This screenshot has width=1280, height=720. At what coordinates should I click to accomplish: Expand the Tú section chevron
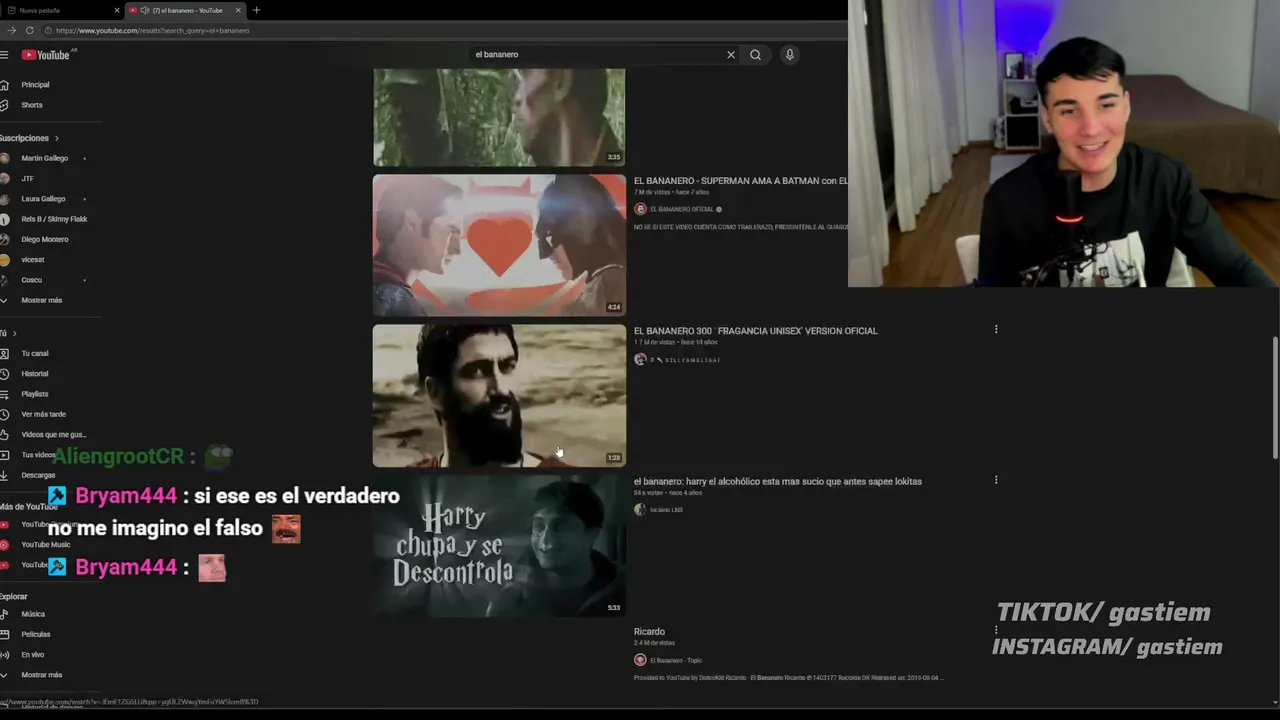(14, 333)
